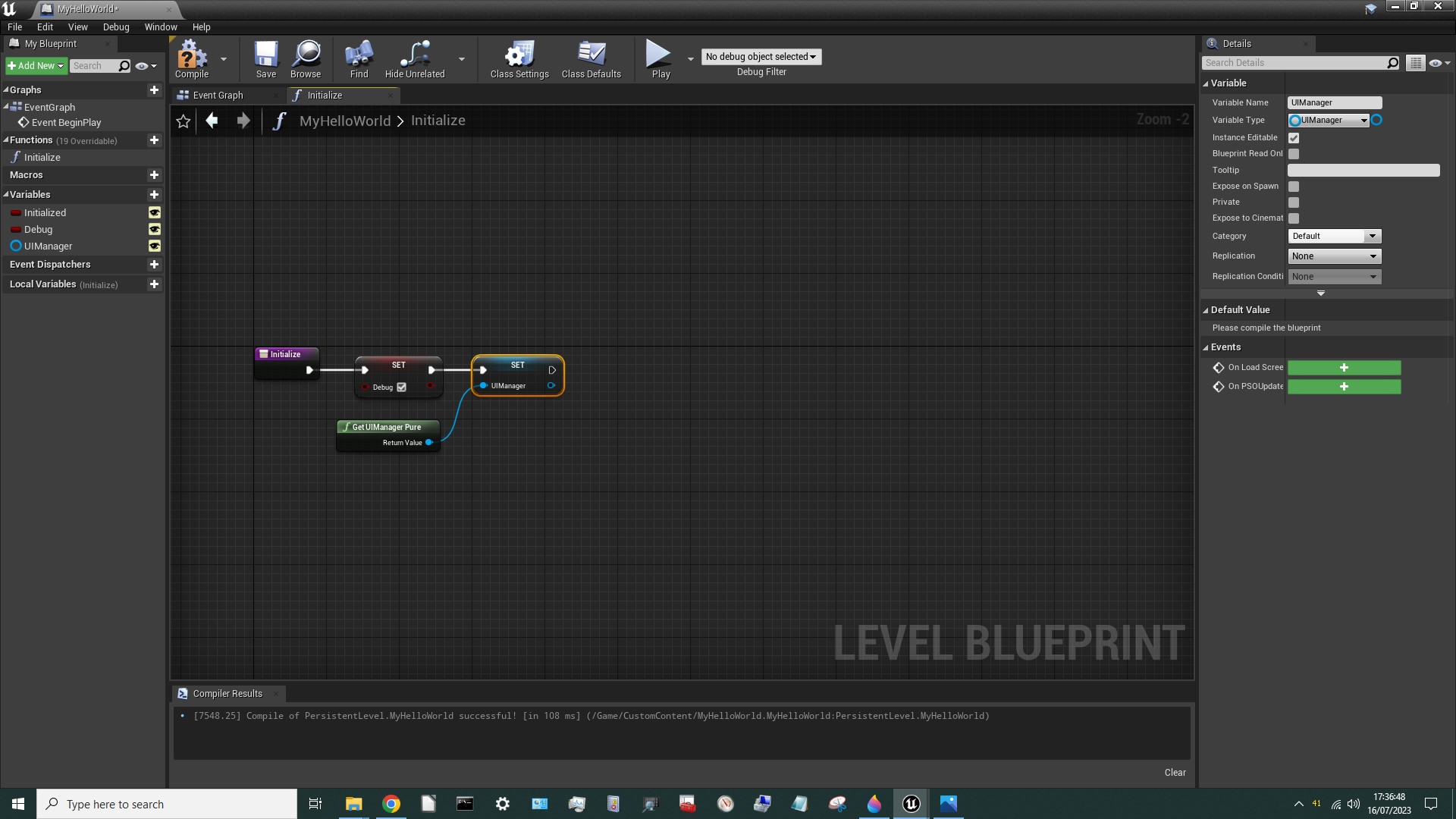
Task: Open the Debug menu
Action: pos(116,27)
